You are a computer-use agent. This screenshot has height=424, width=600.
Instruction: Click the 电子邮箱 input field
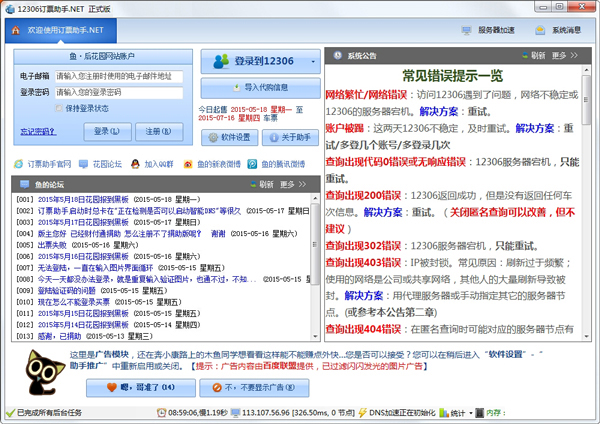coord(119,77)
